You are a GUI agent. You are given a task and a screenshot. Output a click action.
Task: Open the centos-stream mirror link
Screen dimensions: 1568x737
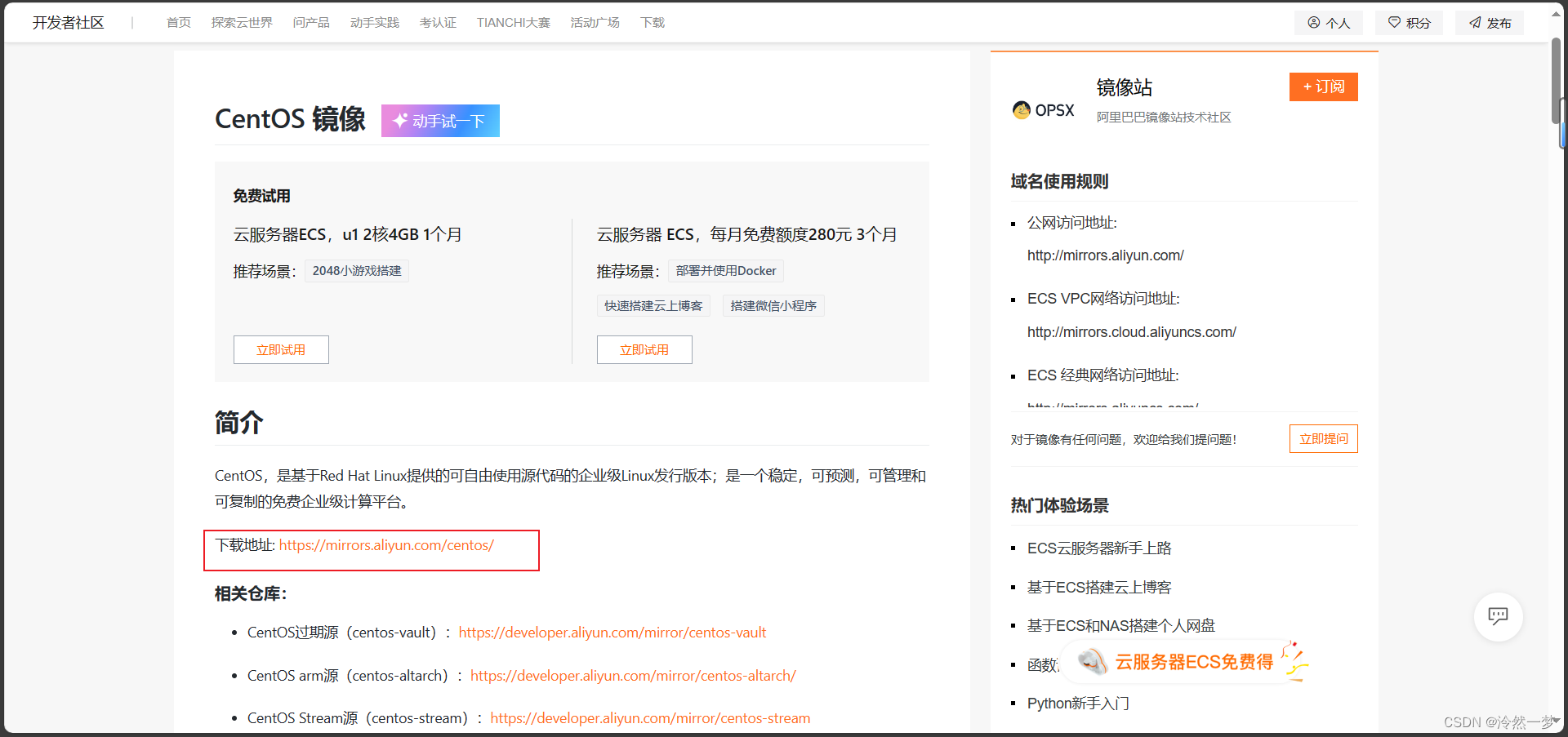pyautogui.click(x=650, y=718)
